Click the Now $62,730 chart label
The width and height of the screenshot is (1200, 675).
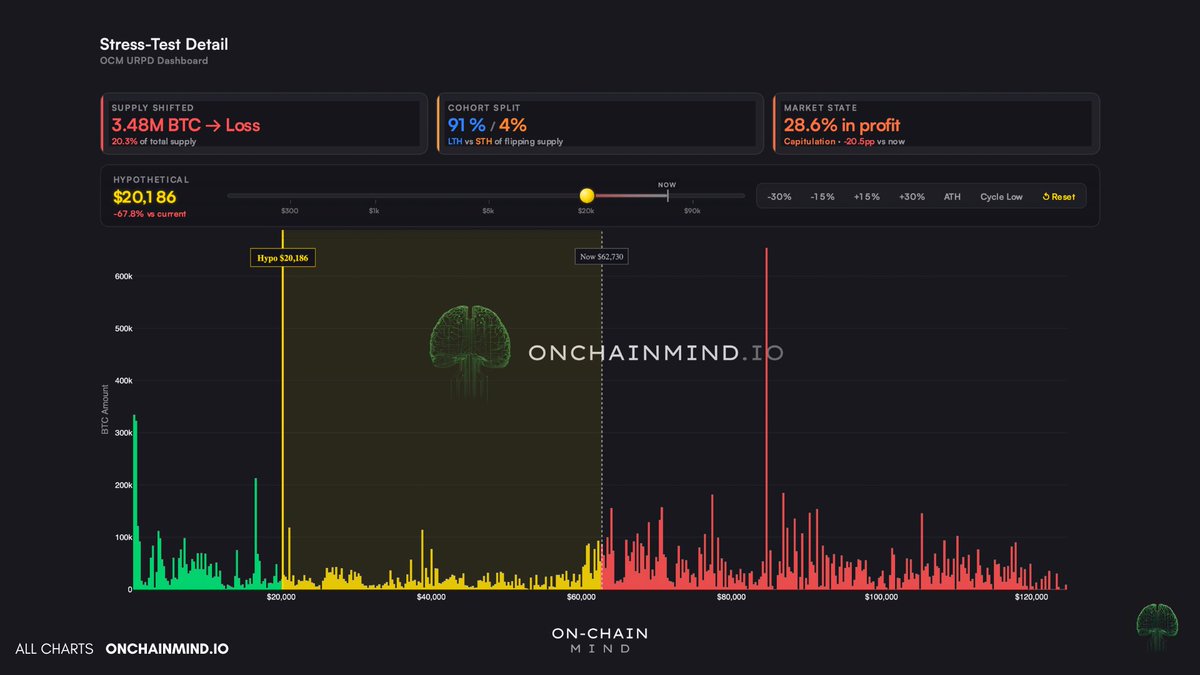pyautogui.click(x=603, y=258)
